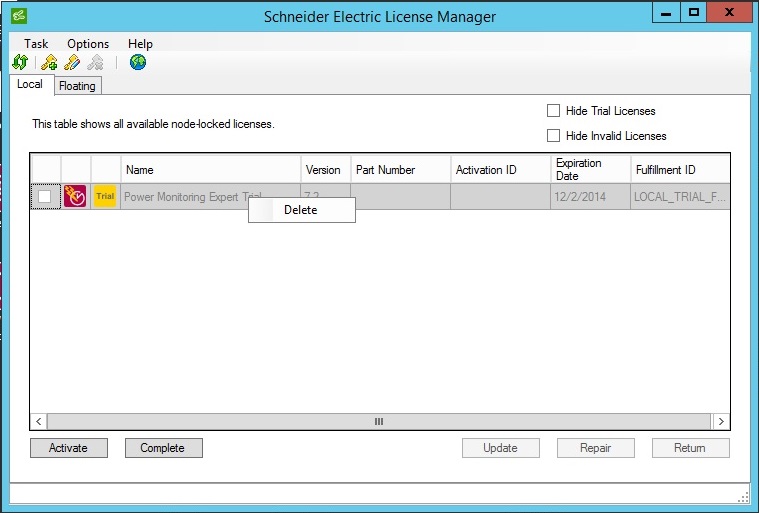The height and width of the screenshot is (513, 759).
Task: Click the Return button
Action: (690, 448)
